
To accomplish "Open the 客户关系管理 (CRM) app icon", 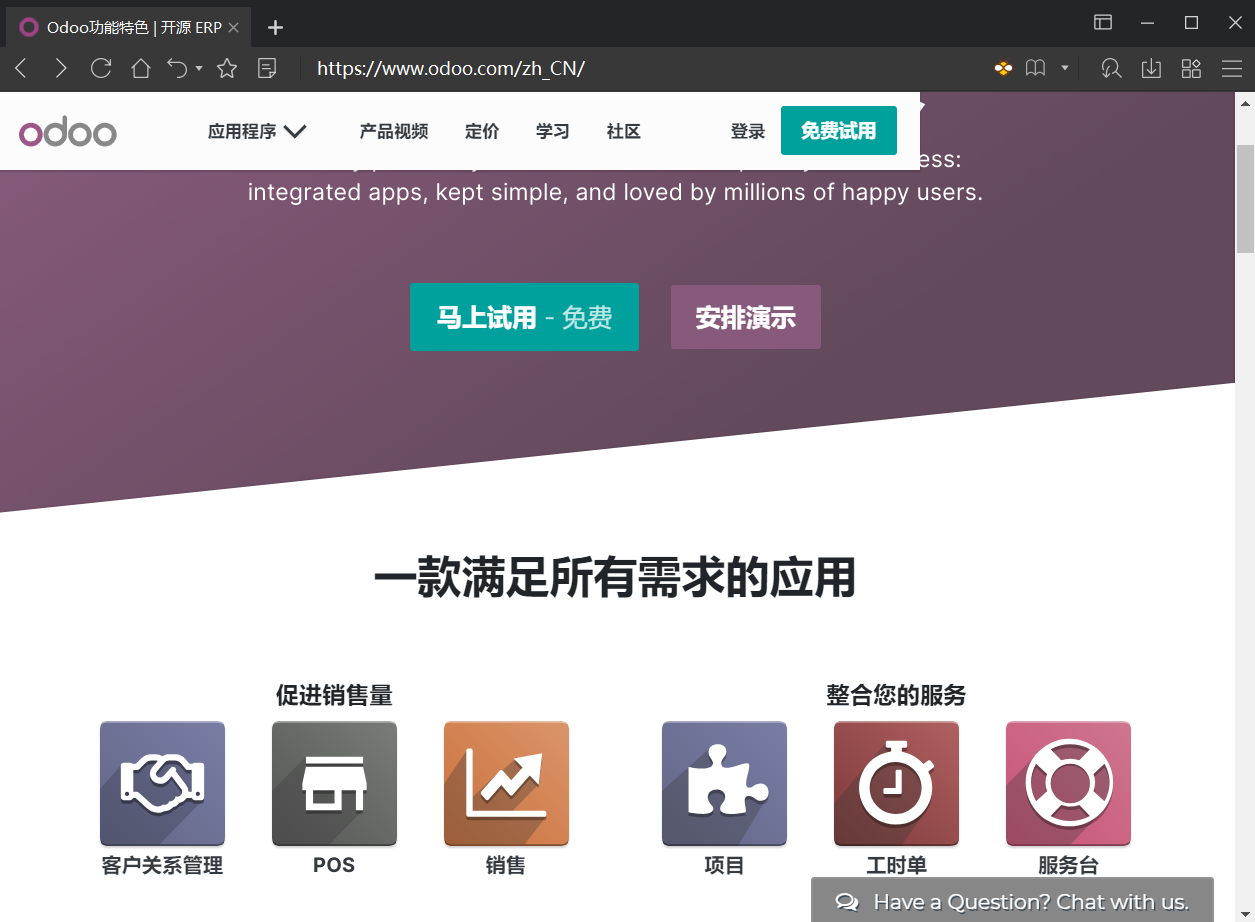I will coord(162,783).
